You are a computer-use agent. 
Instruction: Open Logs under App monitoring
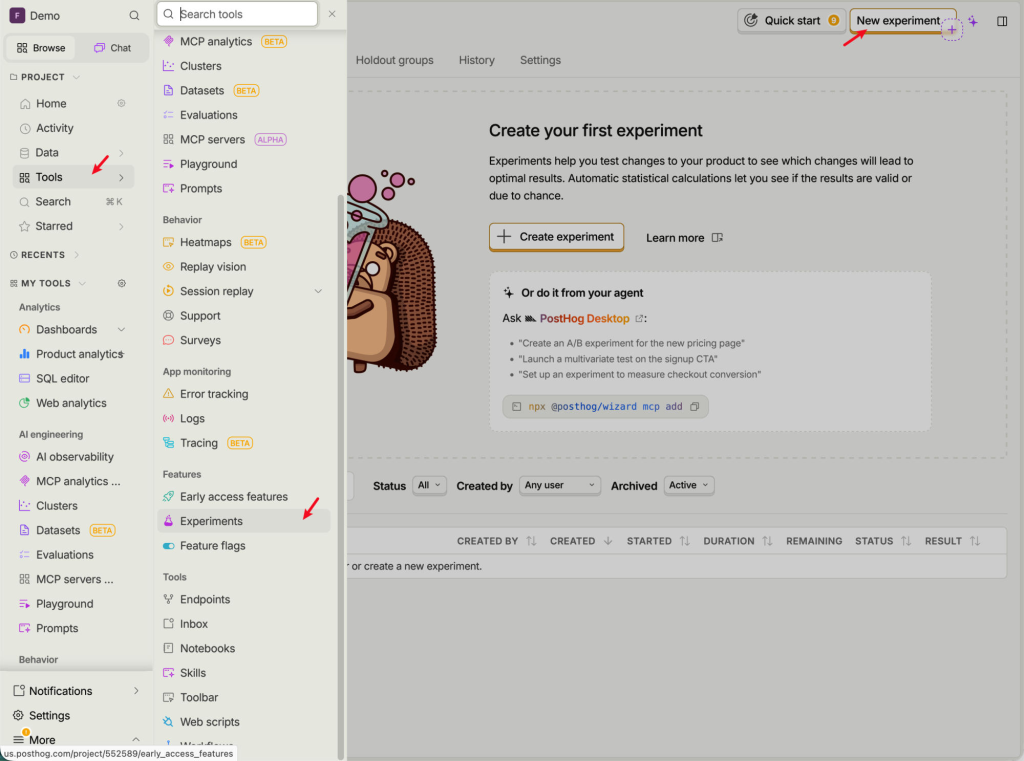point(244,418)
